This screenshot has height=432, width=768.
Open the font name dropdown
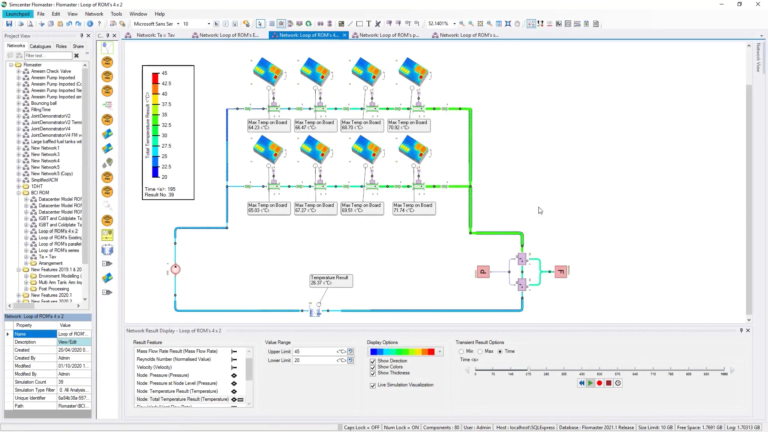[x=178, y=24]
